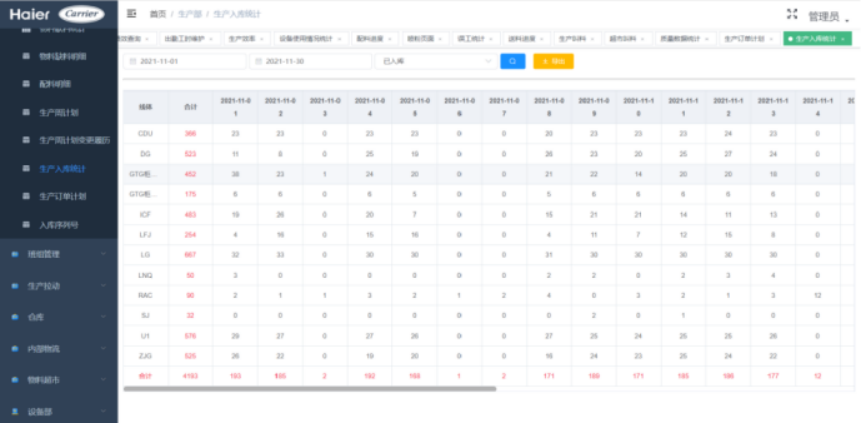This screenshot has height=423, width=862.
Task: Click the orange 导出 export button
Action: click(553, 61)
